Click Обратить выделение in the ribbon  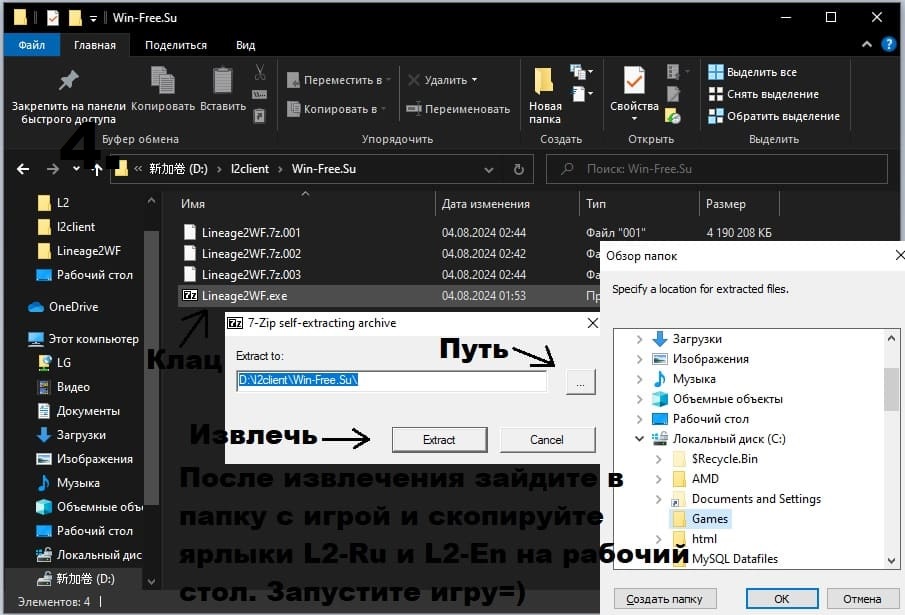click(x=774, y=116)
